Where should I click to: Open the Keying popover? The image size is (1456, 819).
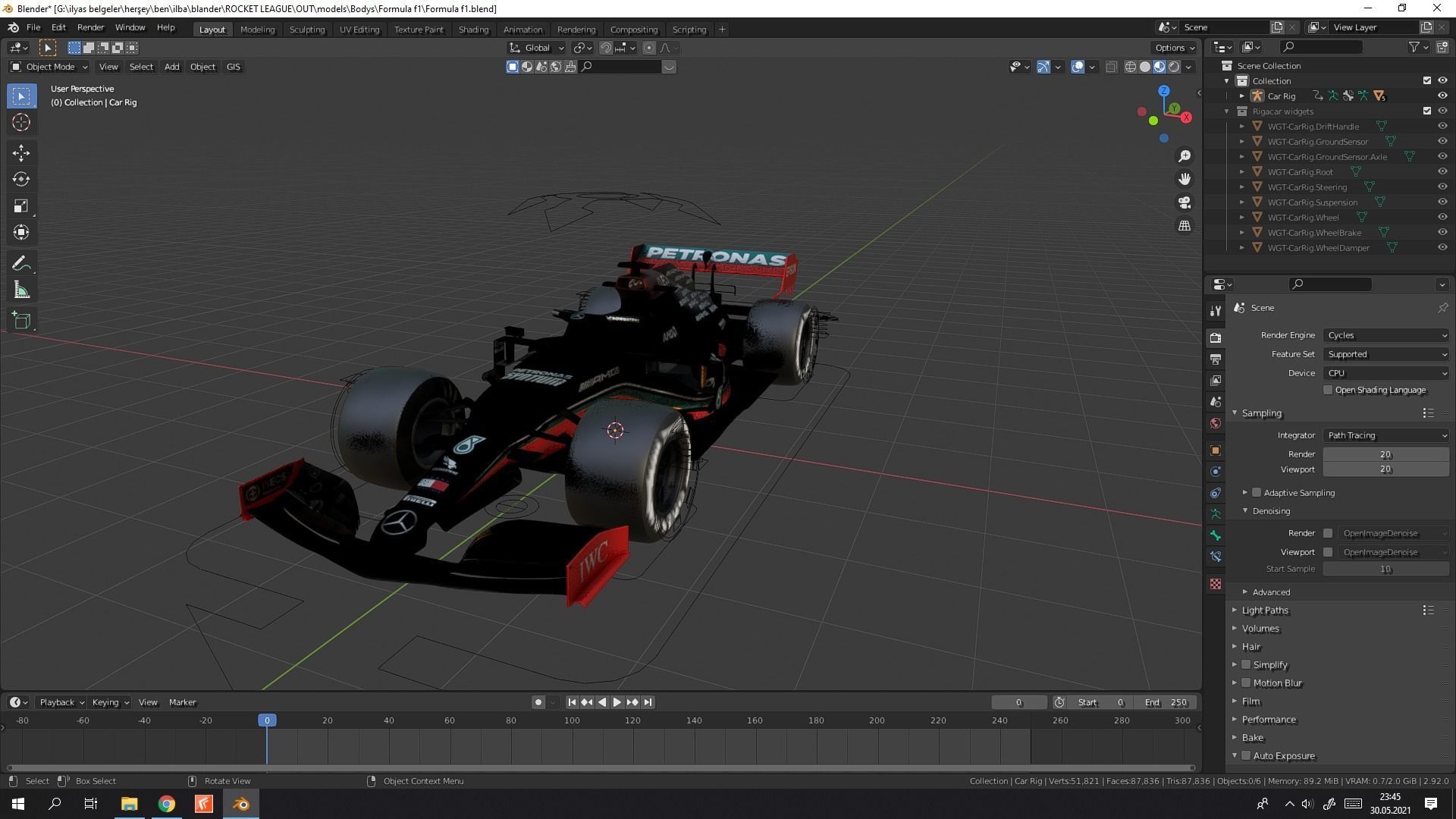[x=110, y=702]
